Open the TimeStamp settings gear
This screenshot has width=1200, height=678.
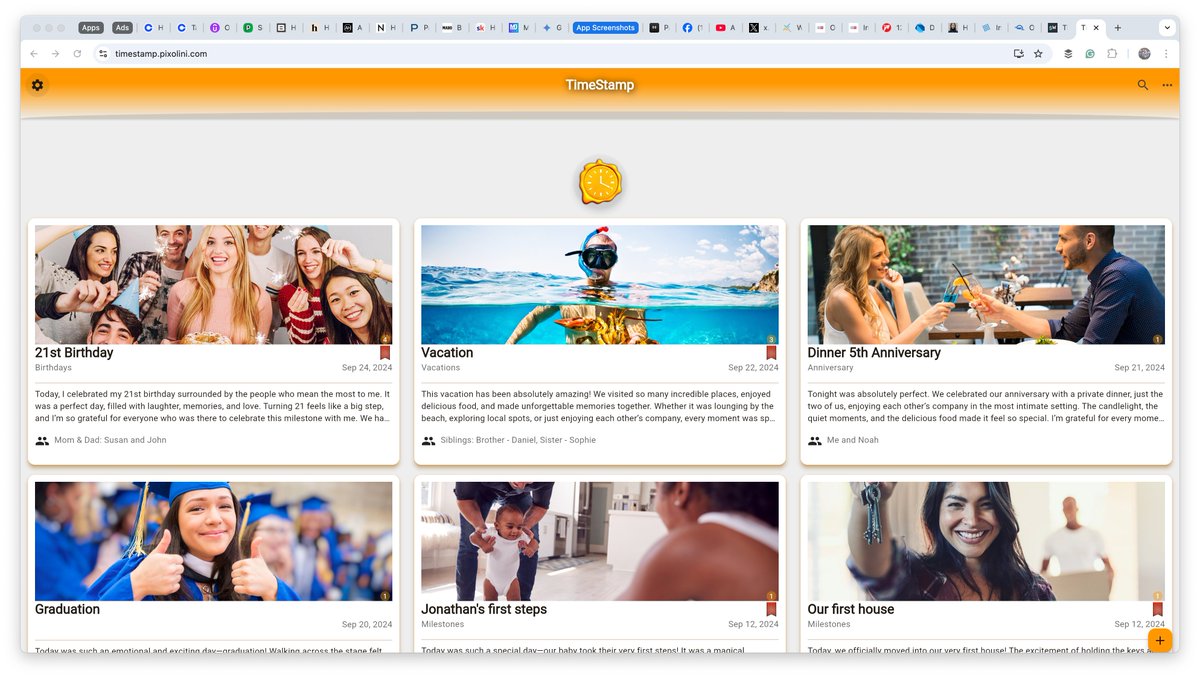37,85
